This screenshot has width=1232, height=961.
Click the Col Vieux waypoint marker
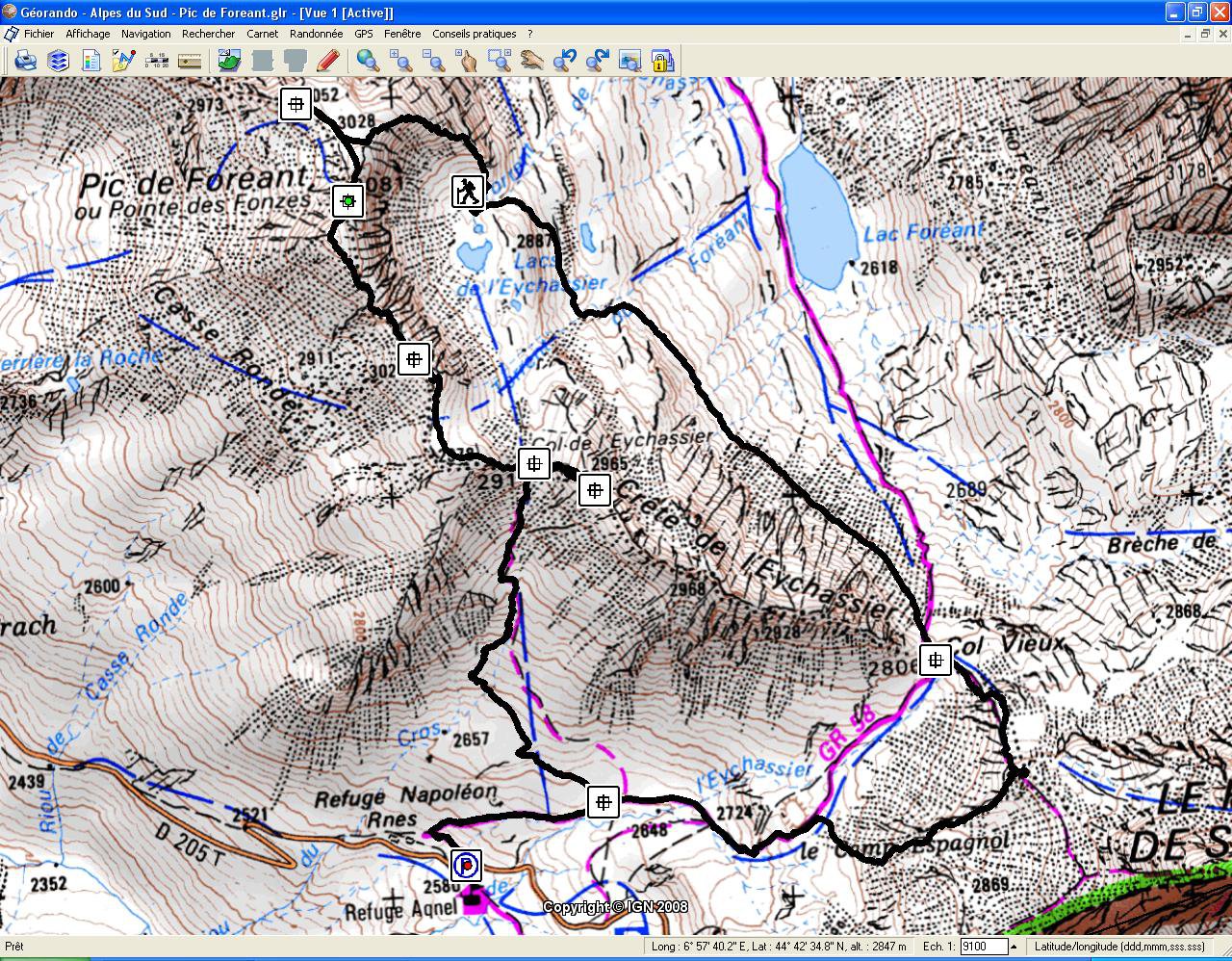tap(935, 661)
